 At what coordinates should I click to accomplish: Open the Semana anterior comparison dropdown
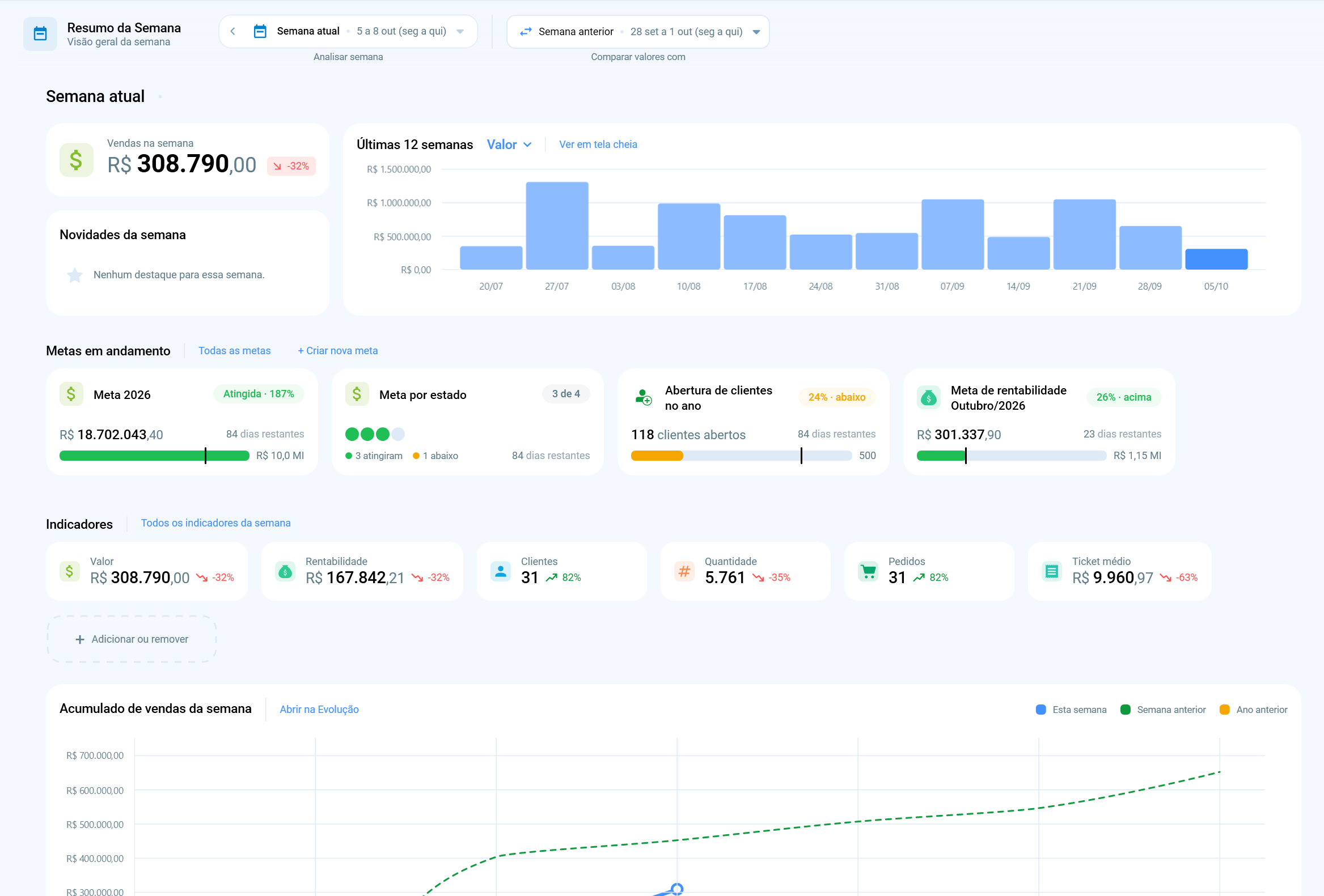[638, 31]
